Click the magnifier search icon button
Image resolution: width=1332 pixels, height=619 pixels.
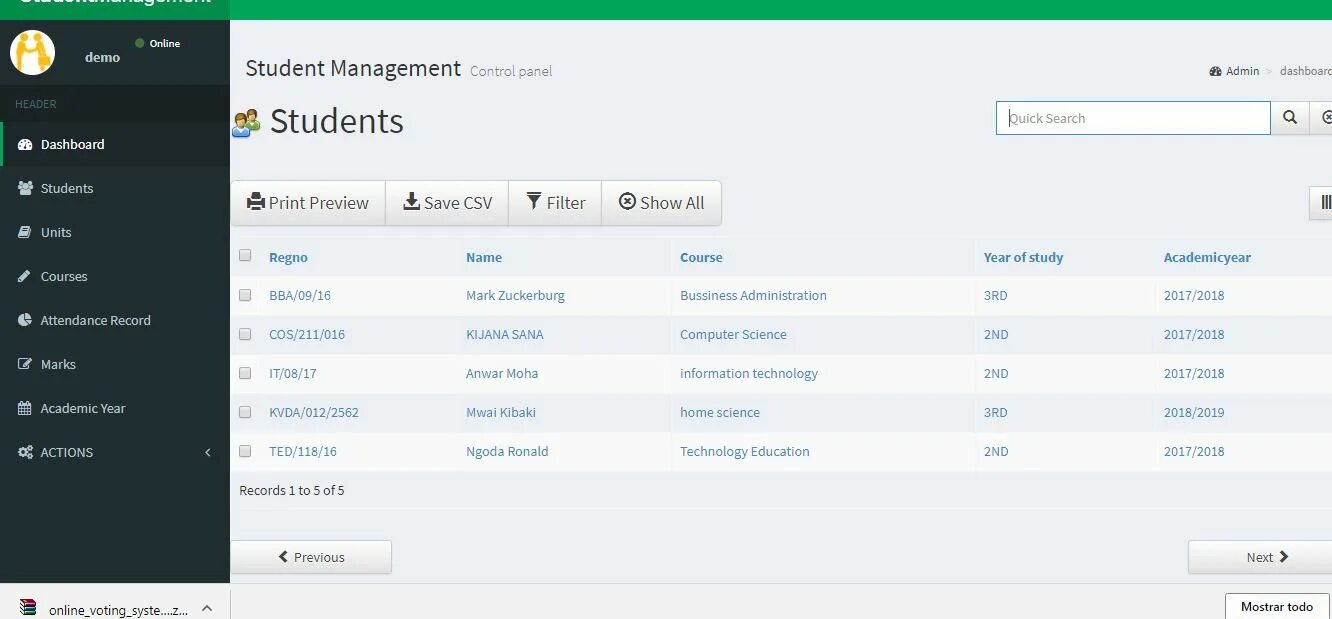pyautogui.click(x=1290, y=118)
